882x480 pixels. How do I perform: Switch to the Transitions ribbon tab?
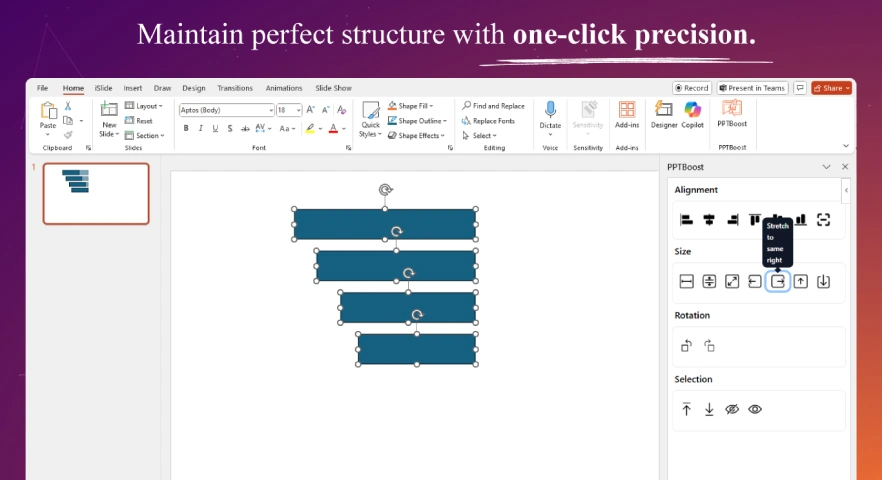point(235,88)
